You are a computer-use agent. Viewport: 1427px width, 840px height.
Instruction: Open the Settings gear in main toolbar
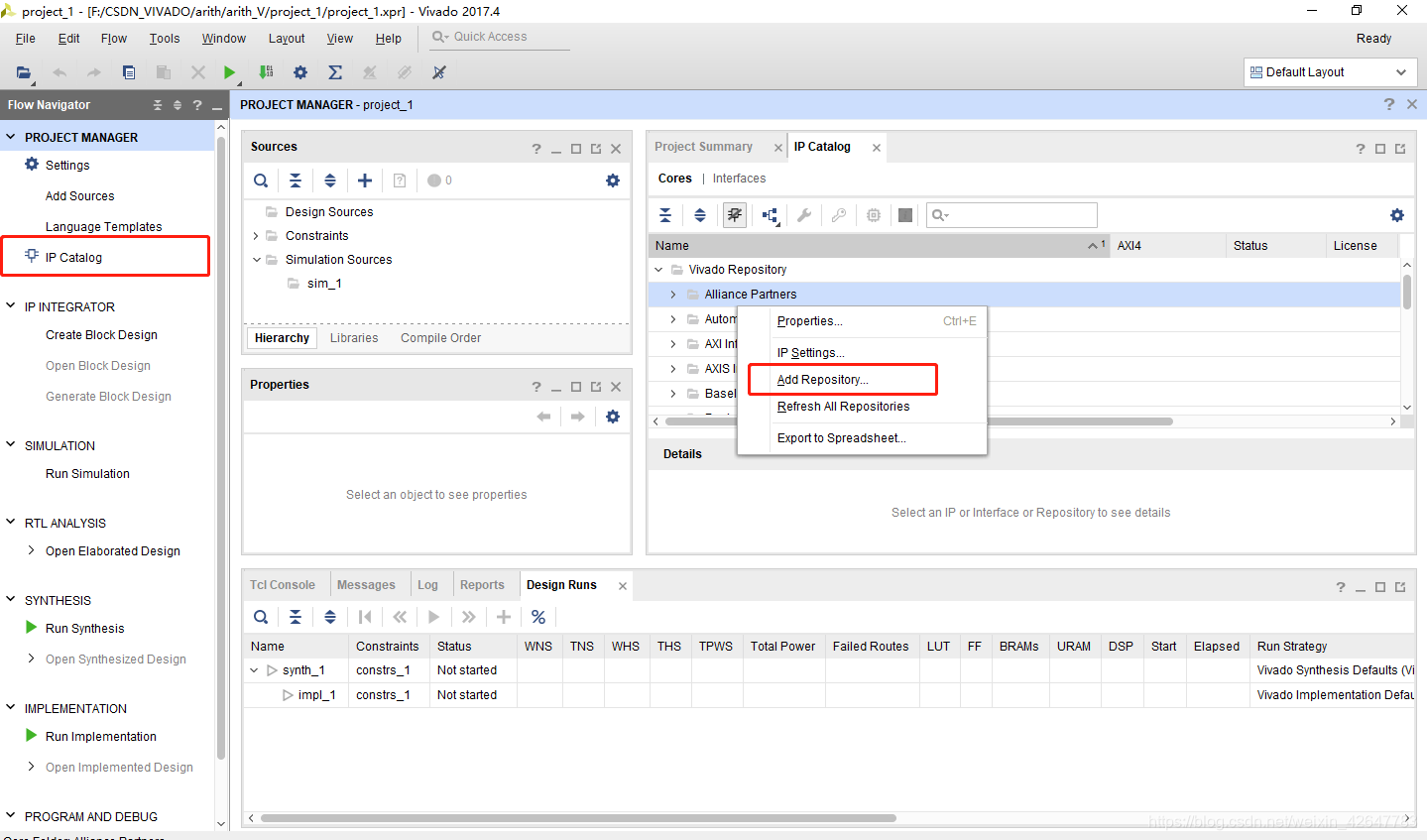[x=300, y=72]
